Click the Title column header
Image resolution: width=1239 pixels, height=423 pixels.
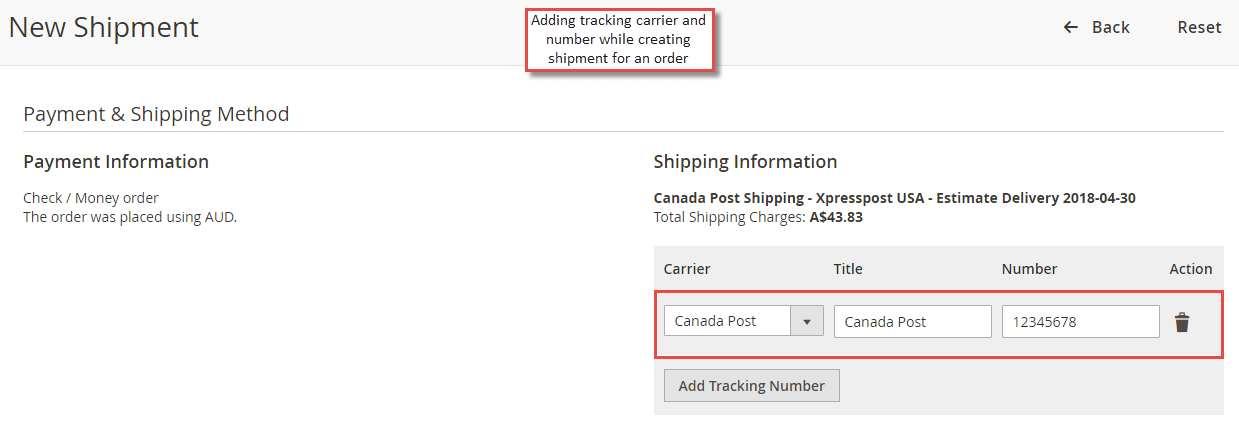click(x=848, y=269)
